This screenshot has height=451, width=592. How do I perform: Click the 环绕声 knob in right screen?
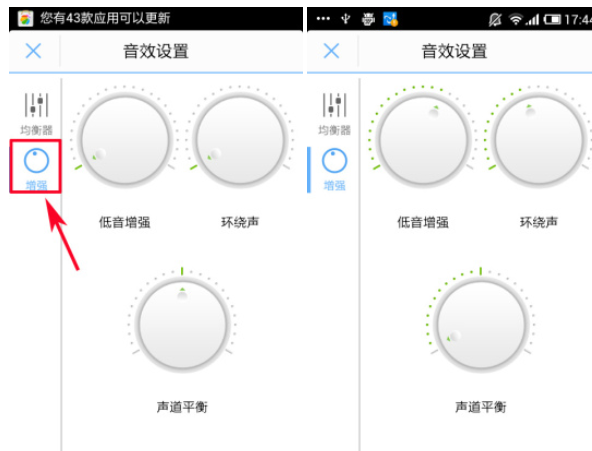point(539,140)
